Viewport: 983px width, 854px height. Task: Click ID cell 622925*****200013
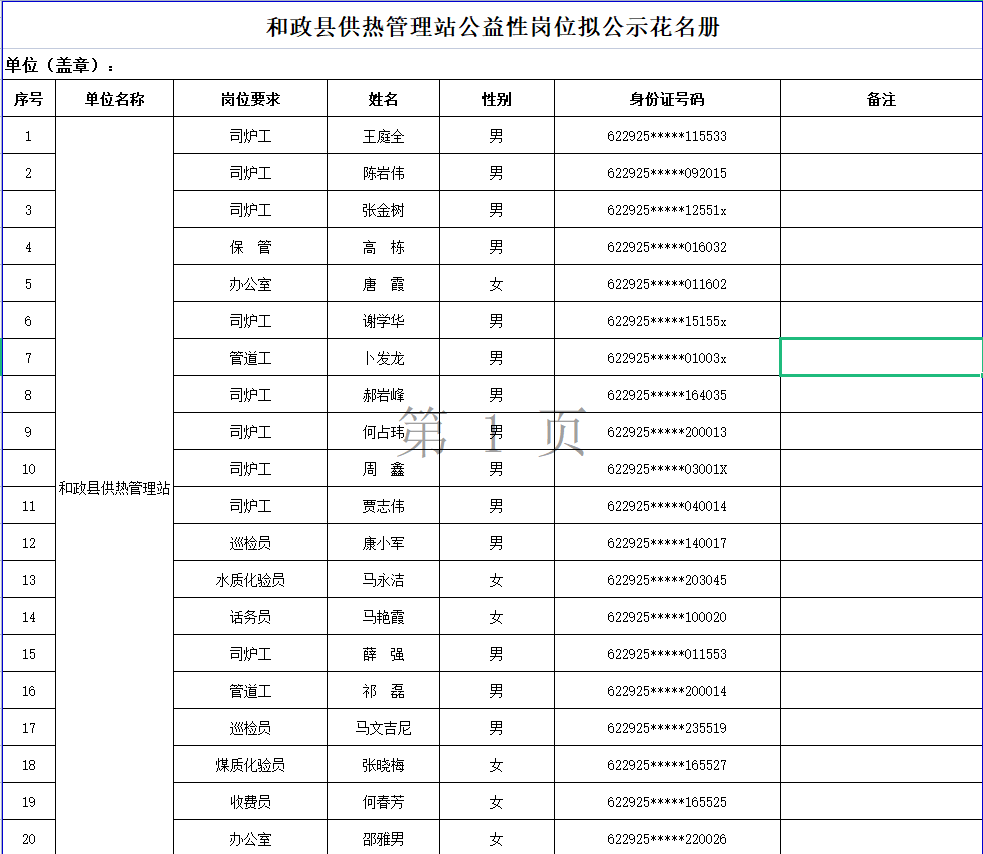click(667, 431)
